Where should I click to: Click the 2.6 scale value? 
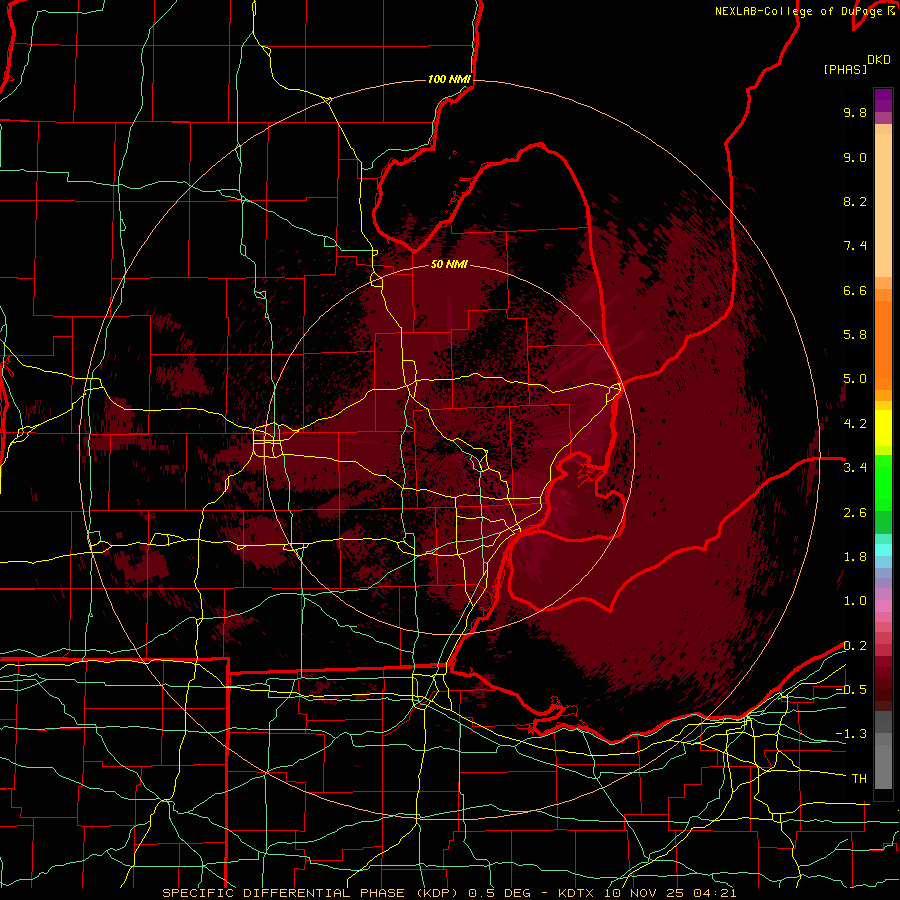(855, 513)
